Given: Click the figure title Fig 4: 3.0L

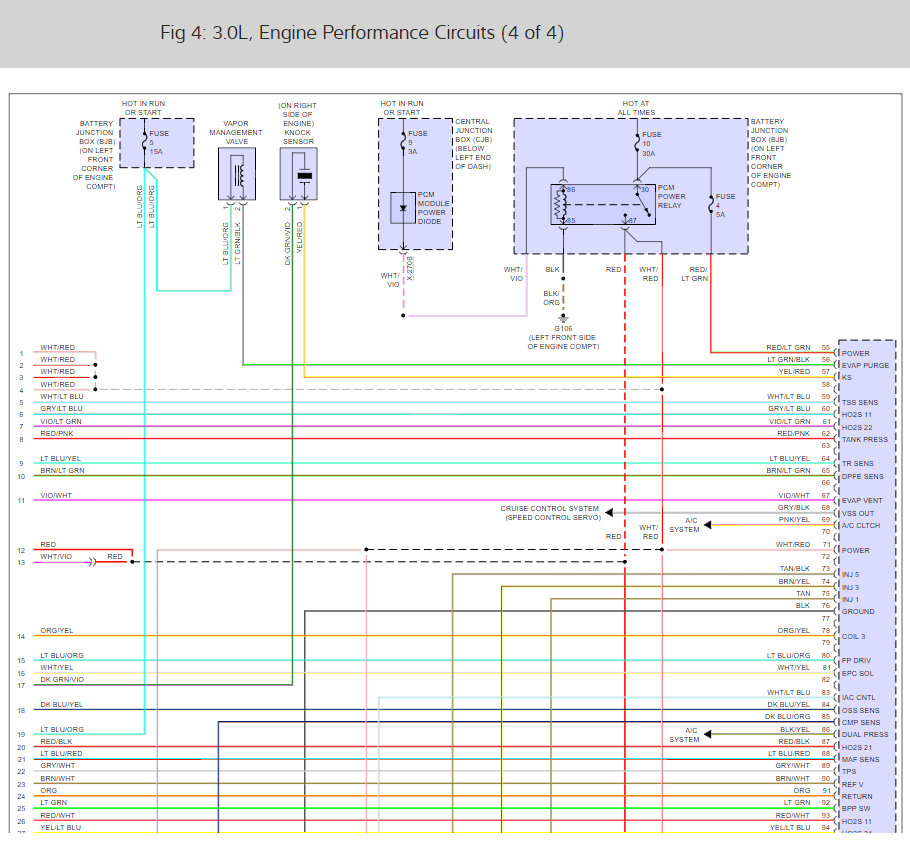Looking at the screenshot, I should click(x=362, y=33).
